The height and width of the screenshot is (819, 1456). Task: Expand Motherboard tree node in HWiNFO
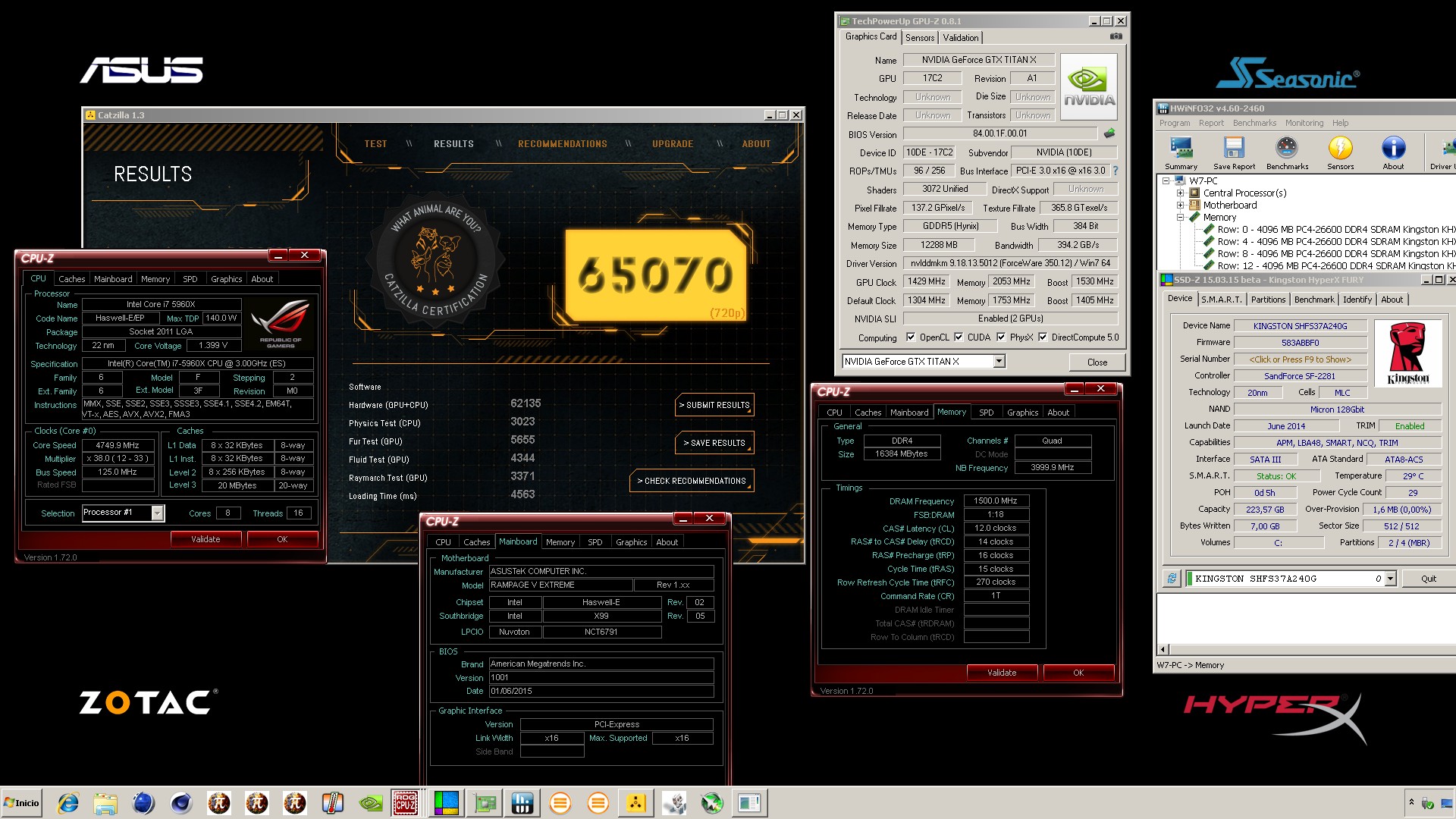click(1180, 205)
